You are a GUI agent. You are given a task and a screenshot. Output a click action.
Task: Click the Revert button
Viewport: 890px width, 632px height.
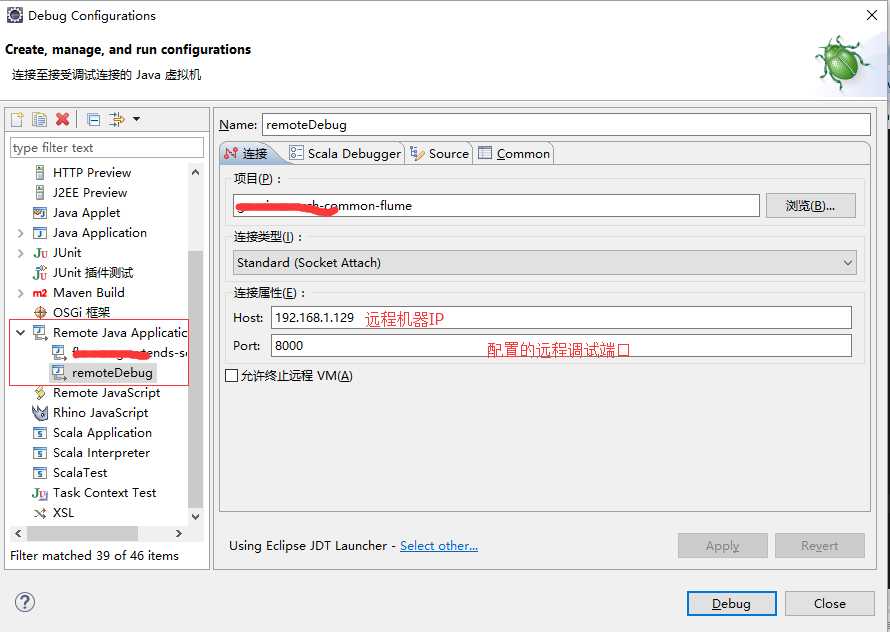(x=820, y=546)
